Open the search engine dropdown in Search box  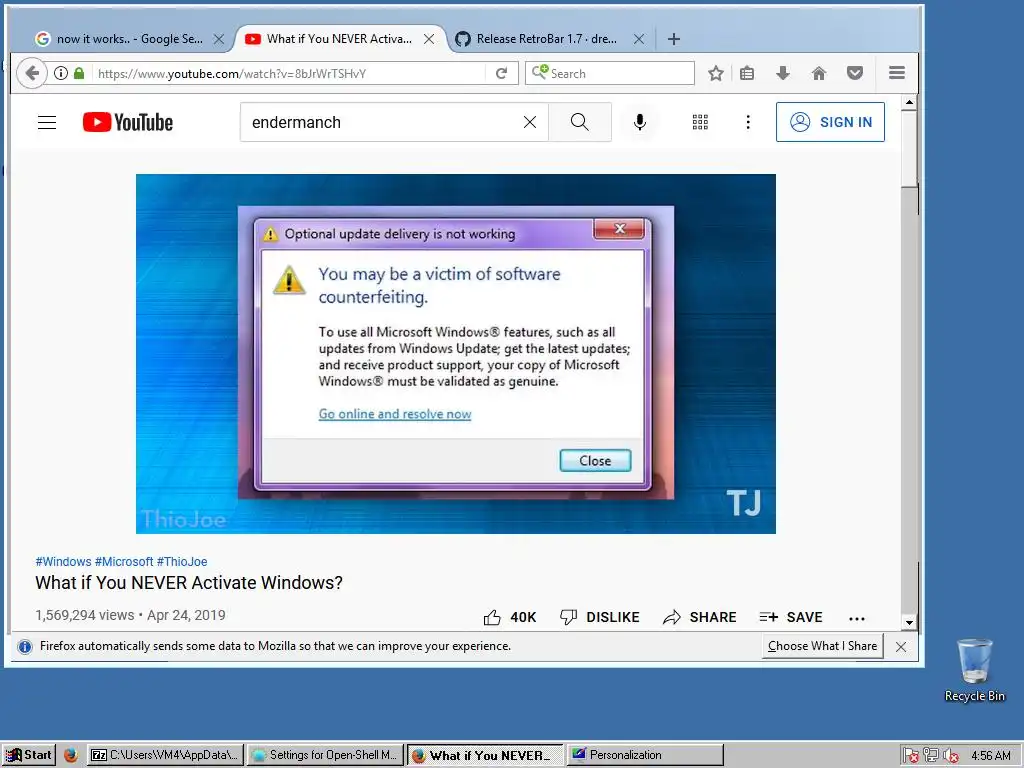pos(539,72)
